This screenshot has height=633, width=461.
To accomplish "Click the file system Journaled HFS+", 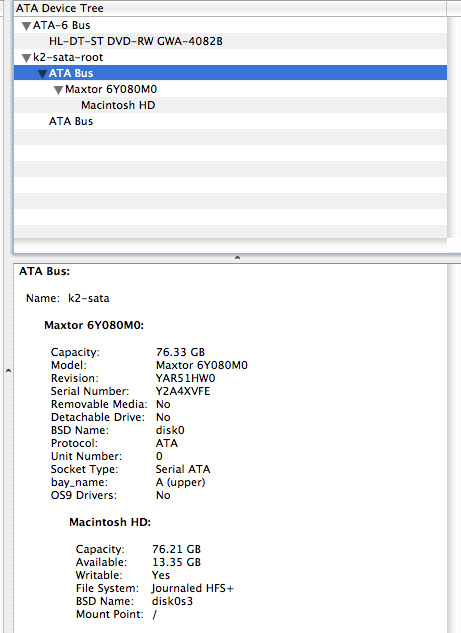I will tap(193, 588).
